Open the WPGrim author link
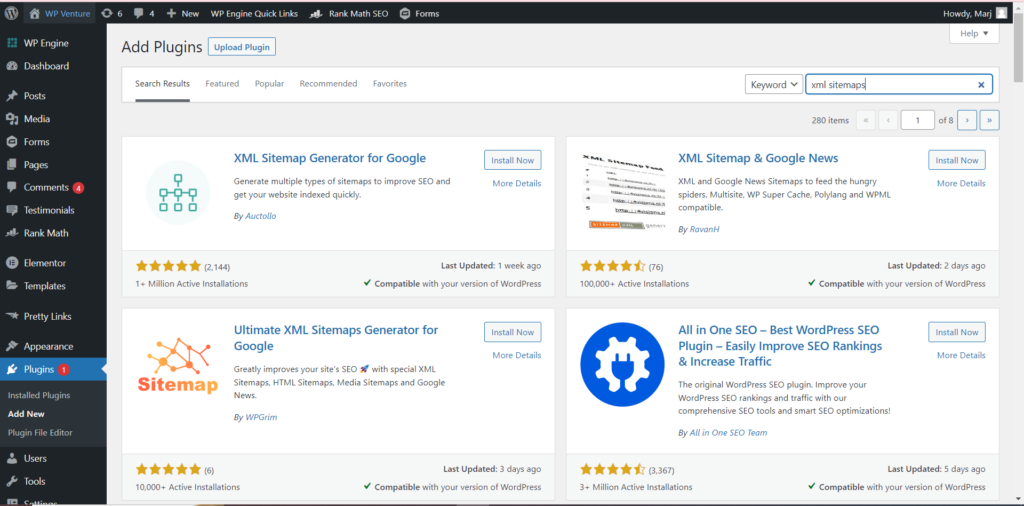 tap(261, 417)
